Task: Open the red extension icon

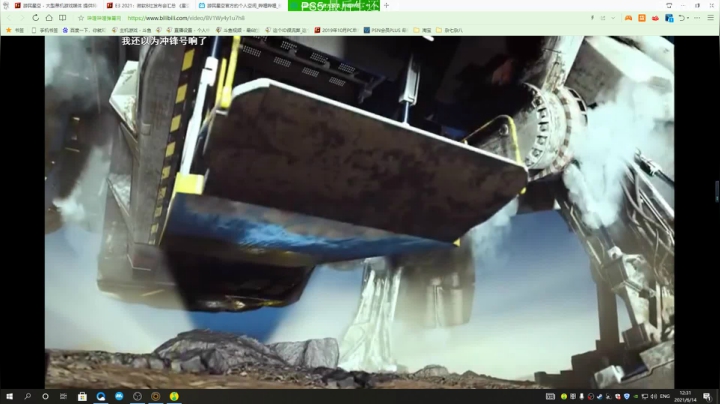Action: click(655, 18)
